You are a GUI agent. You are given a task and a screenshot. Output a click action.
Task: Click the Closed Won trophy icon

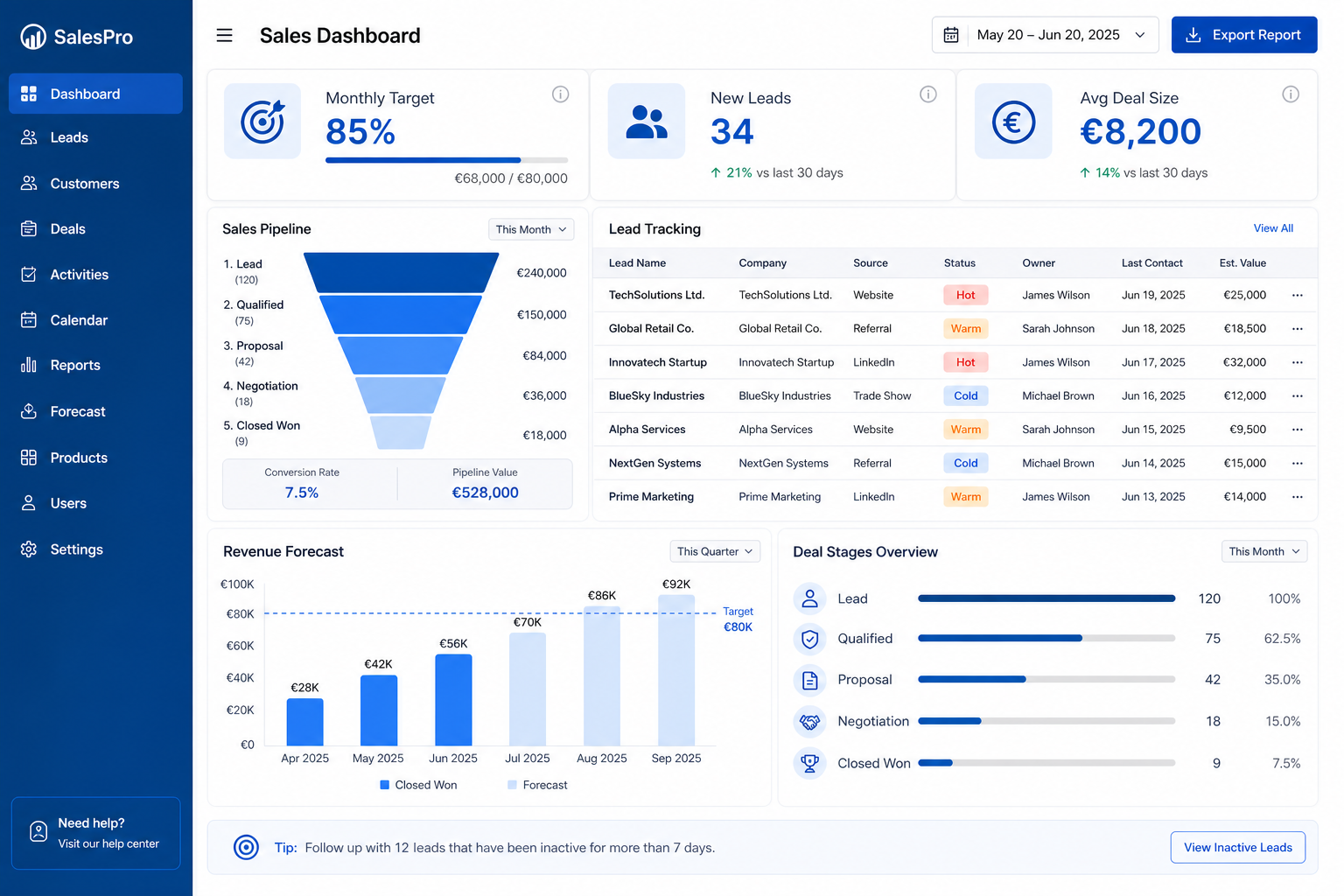pos(810,763)
